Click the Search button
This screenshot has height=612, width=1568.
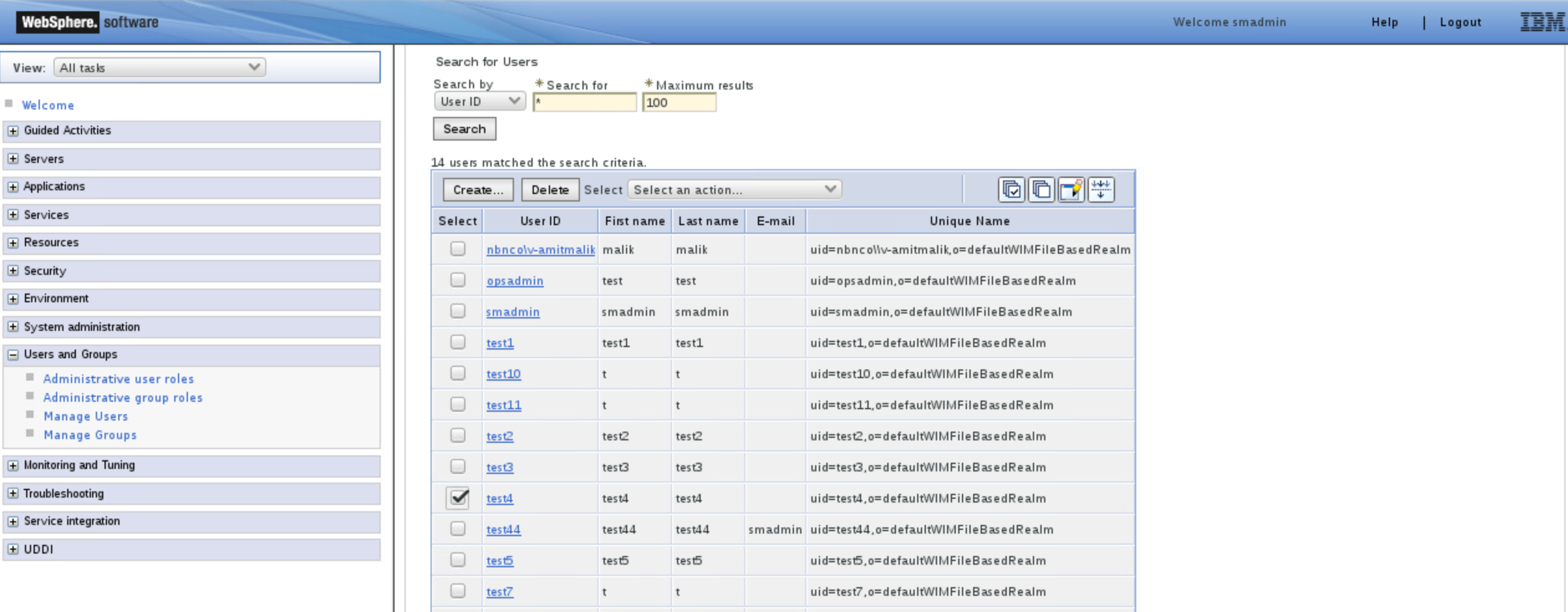click(x=464, y=129)
